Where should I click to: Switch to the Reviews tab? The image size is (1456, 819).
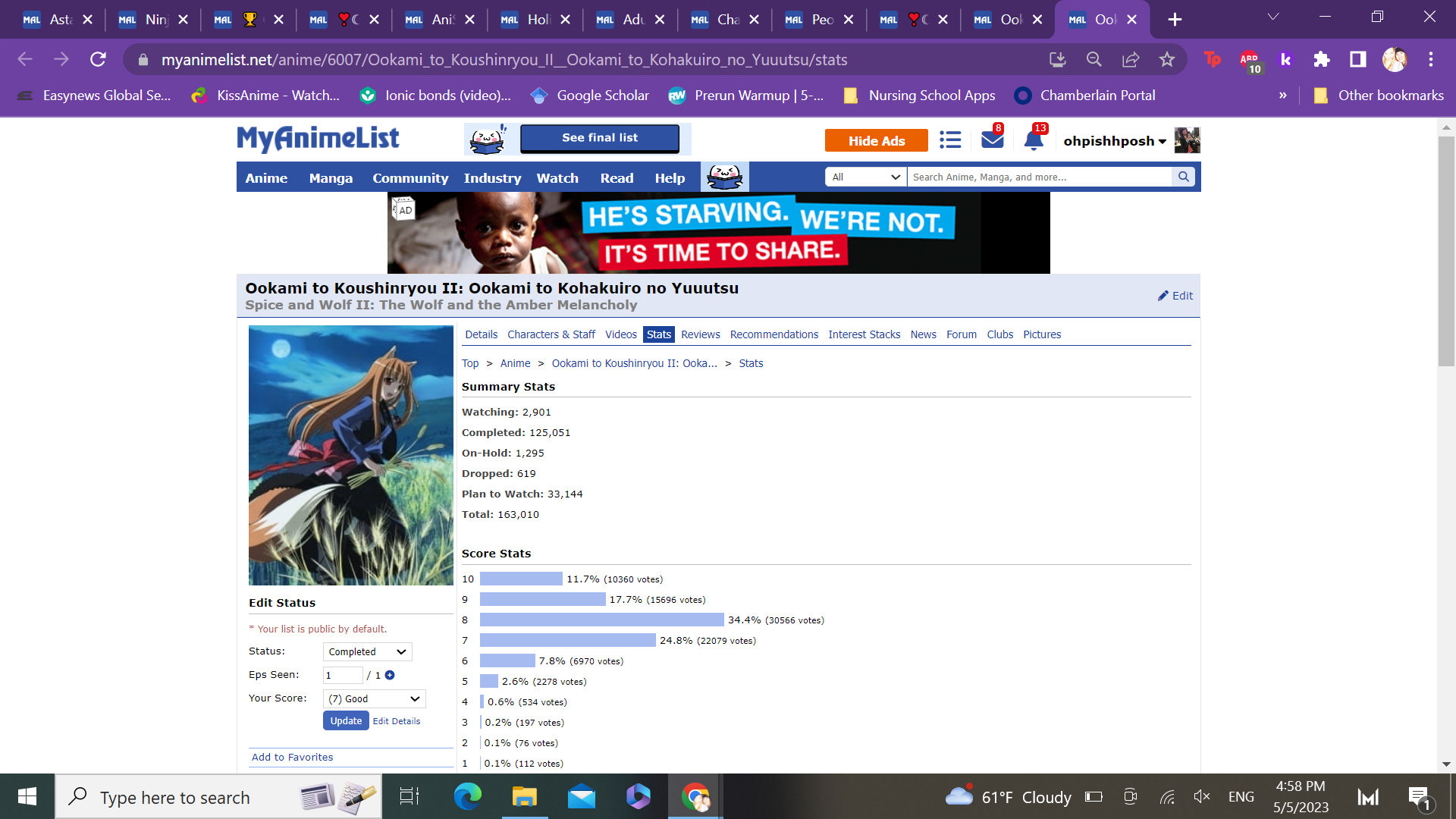[700, 334]
